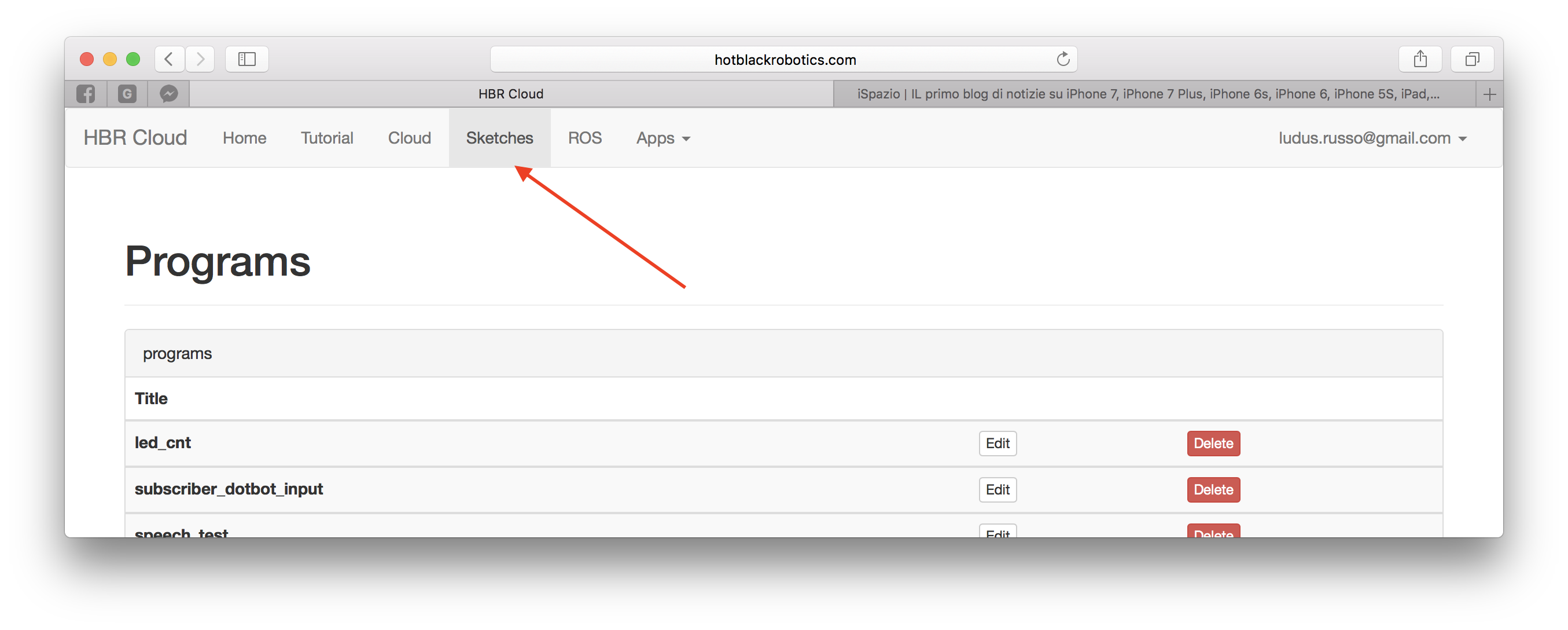Click the Sketches navigation tab
The height and width of the screenshot is (630, 1568).
(x=498, y=138)
